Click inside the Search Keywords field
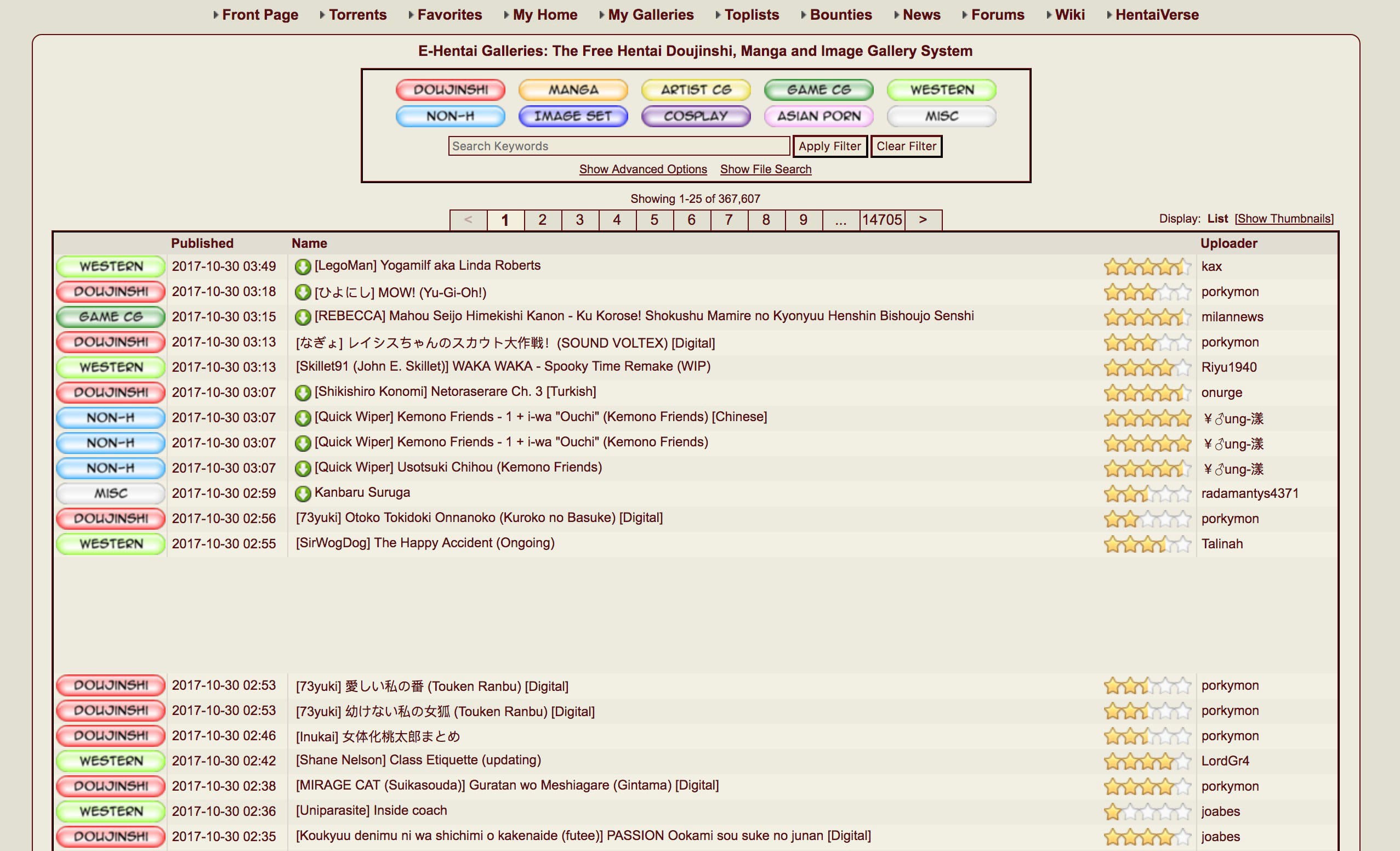This screenshot has height=851, width=1400. point(619,146)
